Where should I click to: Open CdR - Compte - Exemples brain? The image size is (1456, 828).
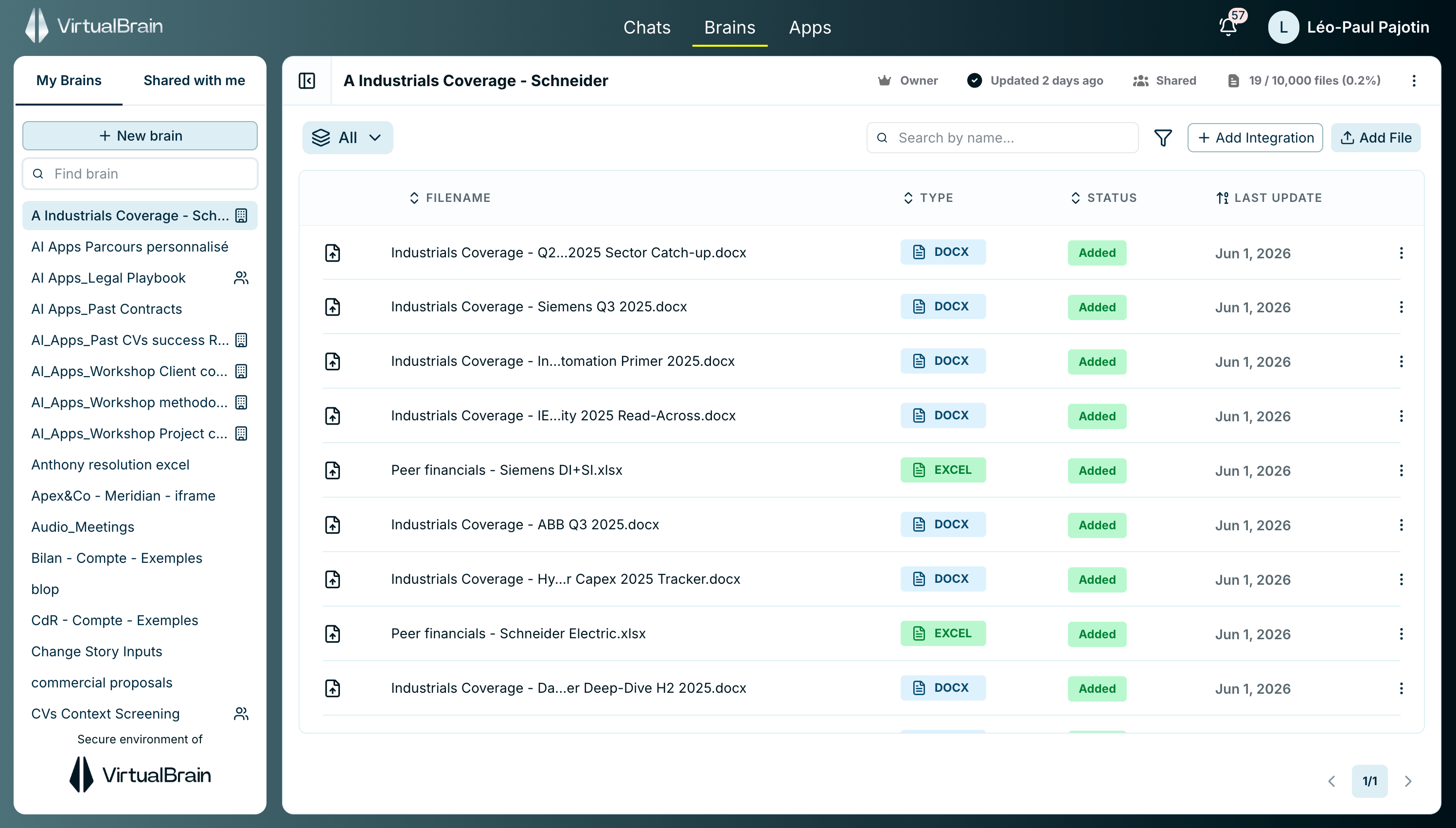click(140, 620)
